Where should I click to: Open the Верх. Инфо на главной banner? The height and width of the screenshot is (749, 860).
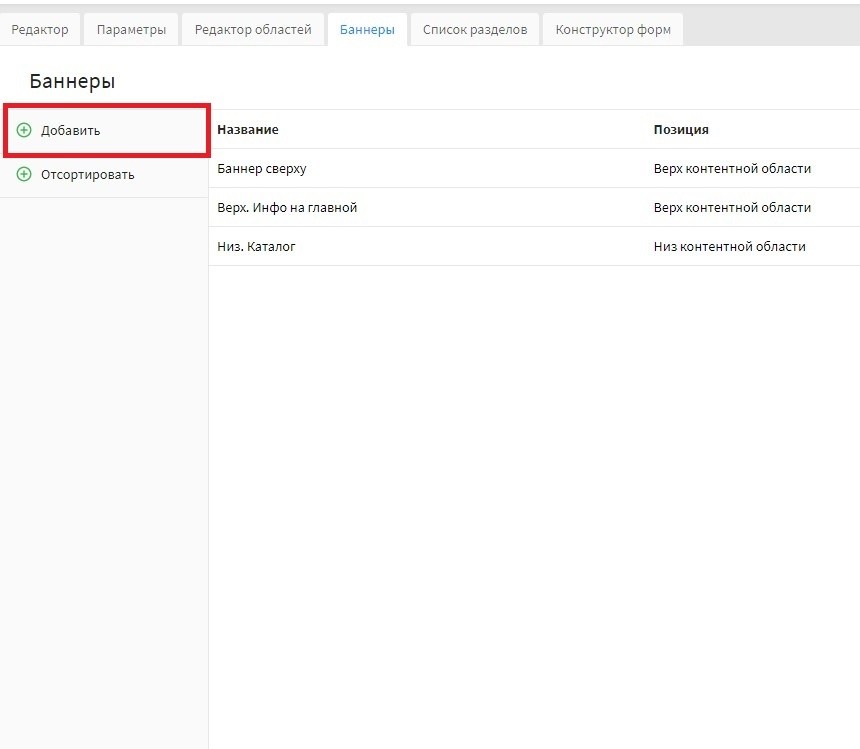click(287, 208)
